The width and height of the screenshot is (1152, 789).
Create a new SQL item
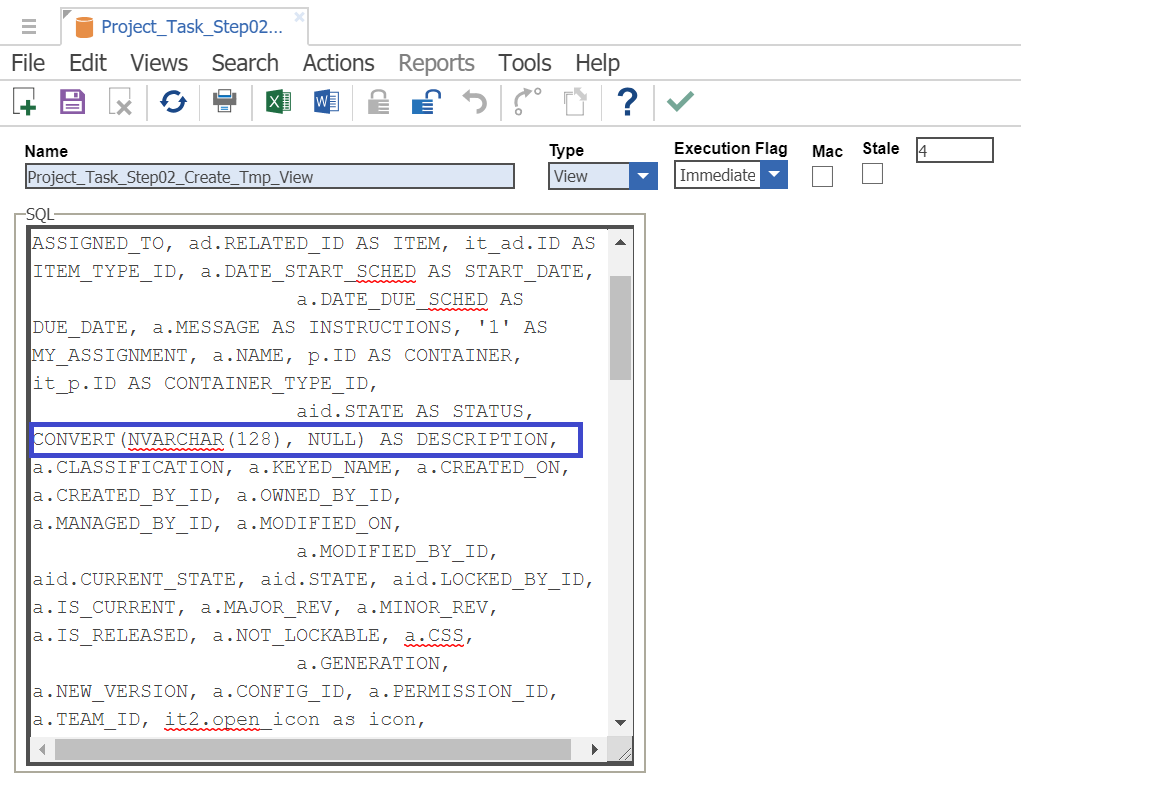tap(23, 101)
